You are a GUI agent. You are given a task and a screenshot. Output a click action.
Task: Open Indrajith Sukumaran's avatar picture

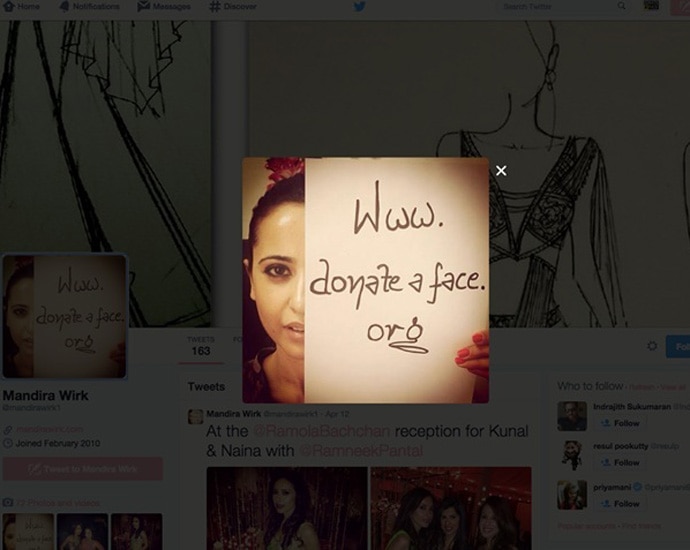[x=572, y=416]
